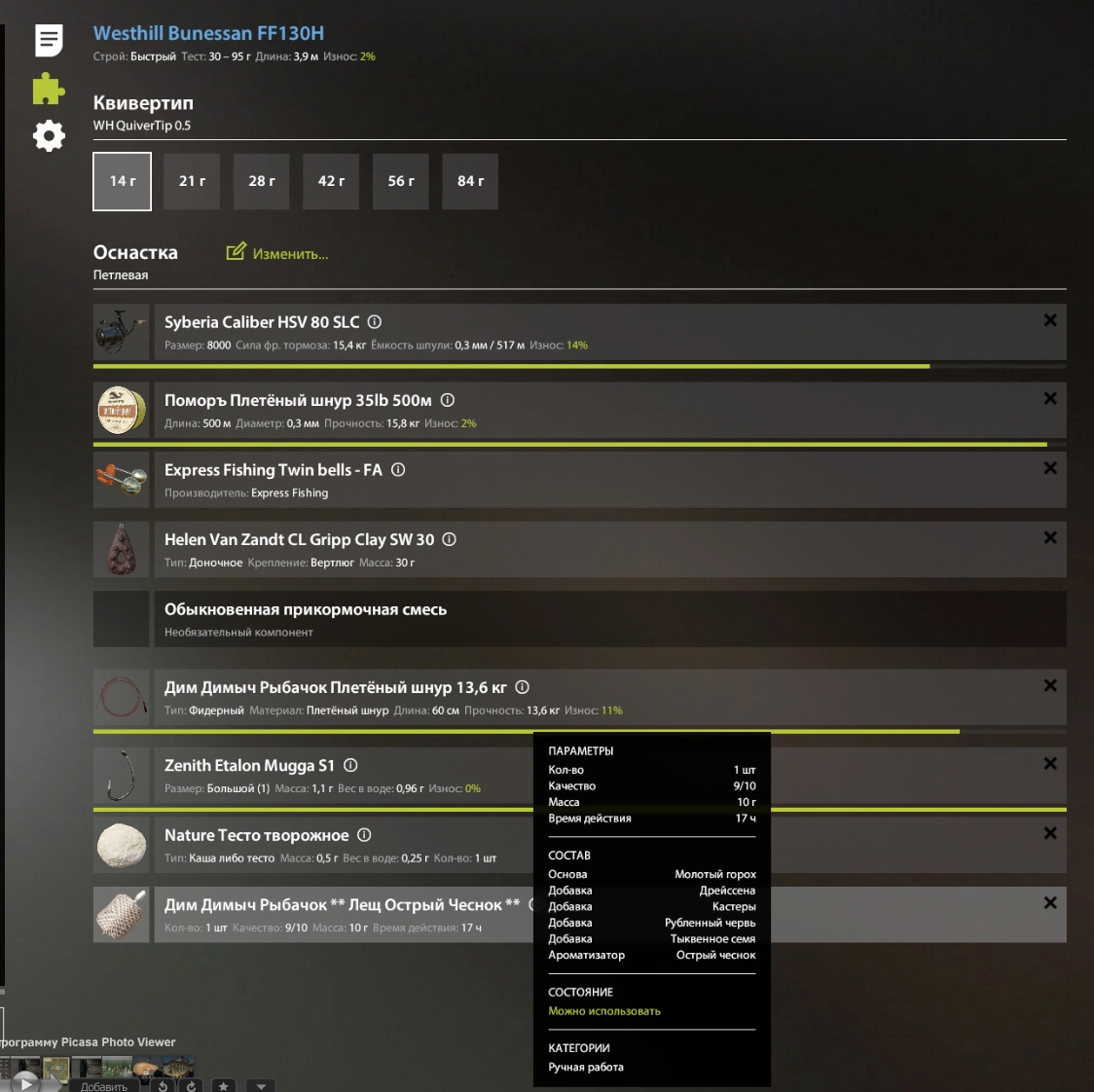Select the 28 г quivertip option
Image resolution: width=1094 pixels, height=1092 pixels.
(262, 181)
